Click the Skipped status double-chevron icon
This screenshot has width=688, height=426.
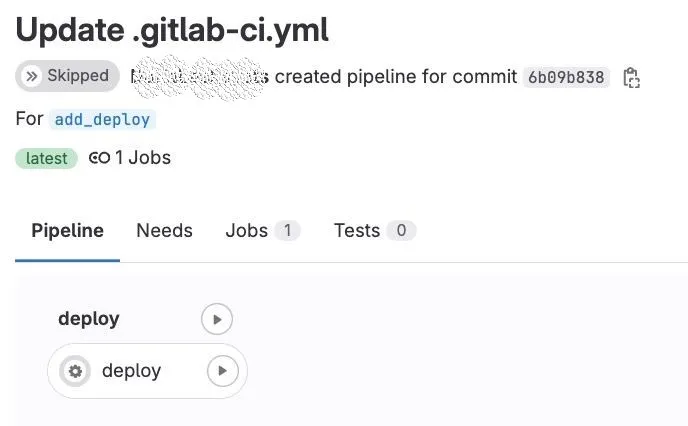coord(31,76)
